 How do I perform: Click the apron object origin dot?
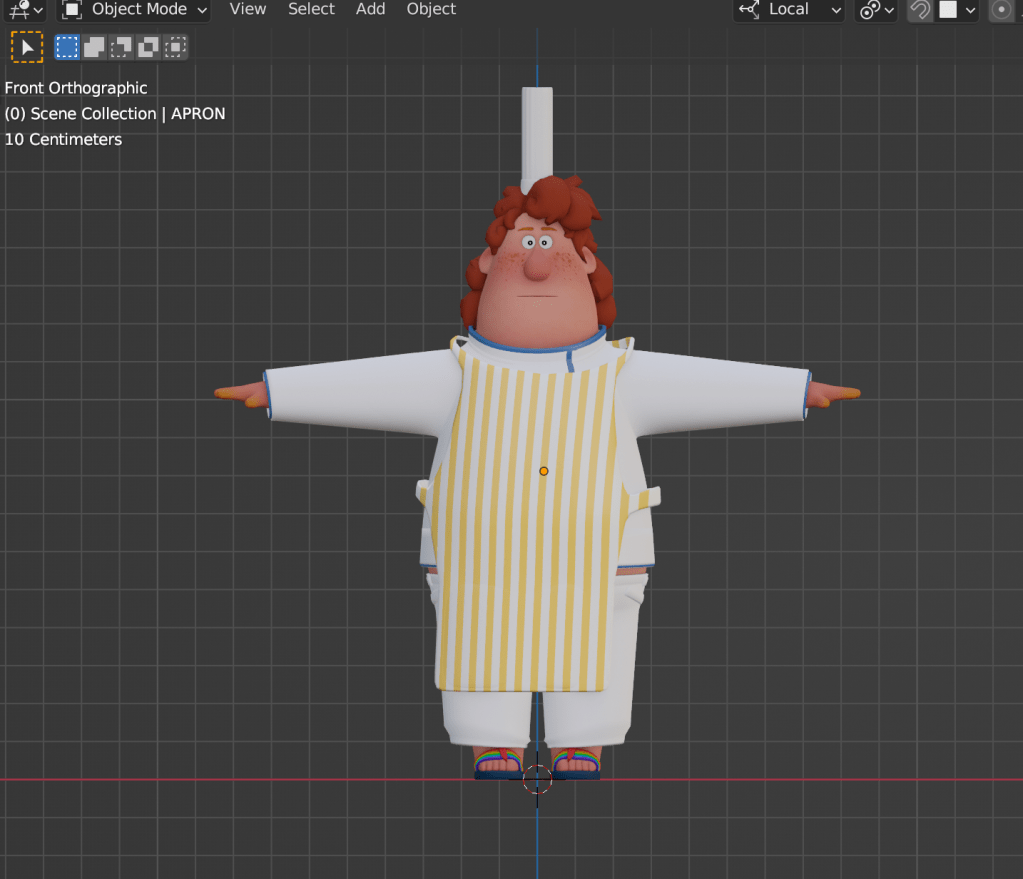(543, 470)
